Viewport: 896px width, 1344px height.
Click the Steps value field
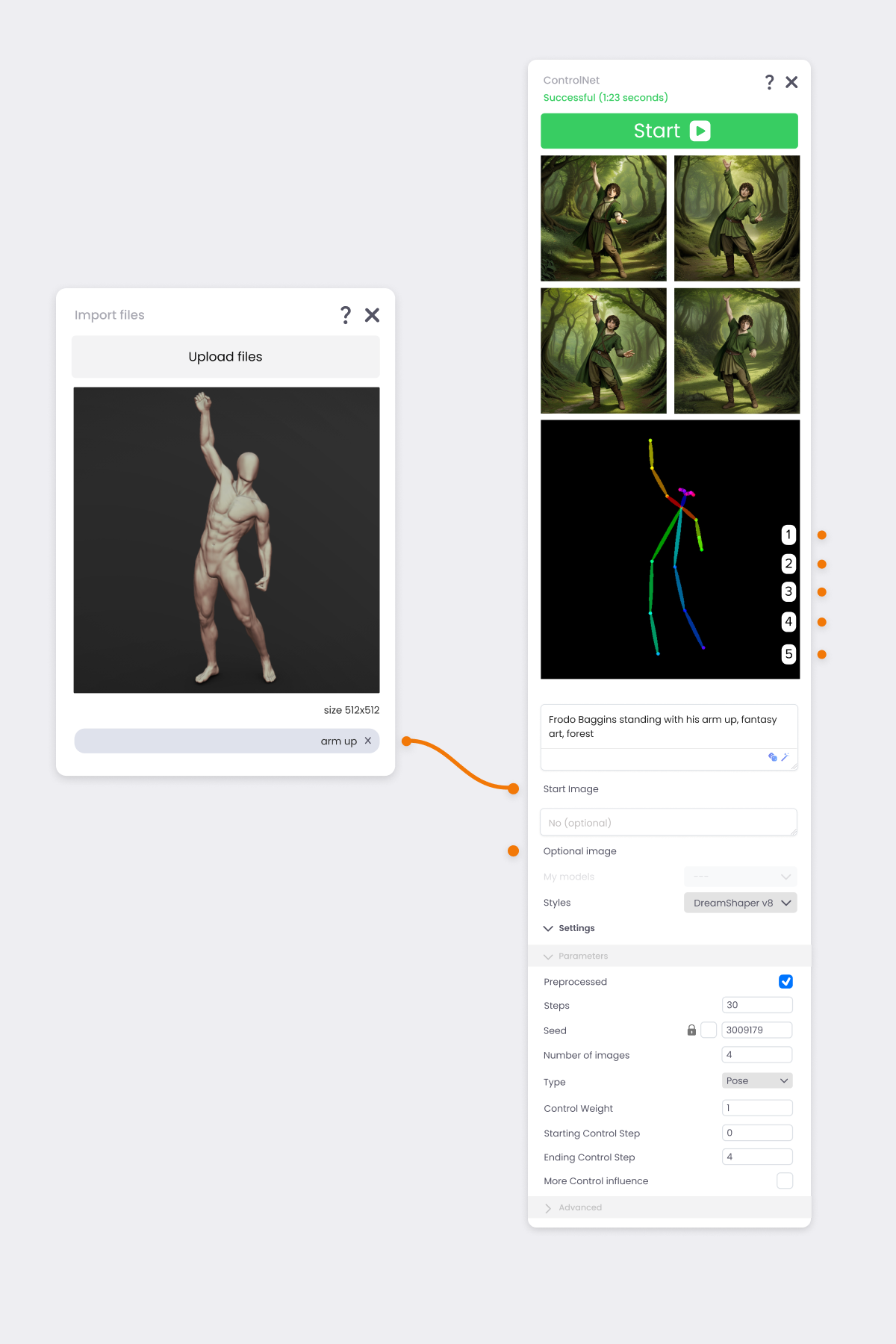[757, 1005]
